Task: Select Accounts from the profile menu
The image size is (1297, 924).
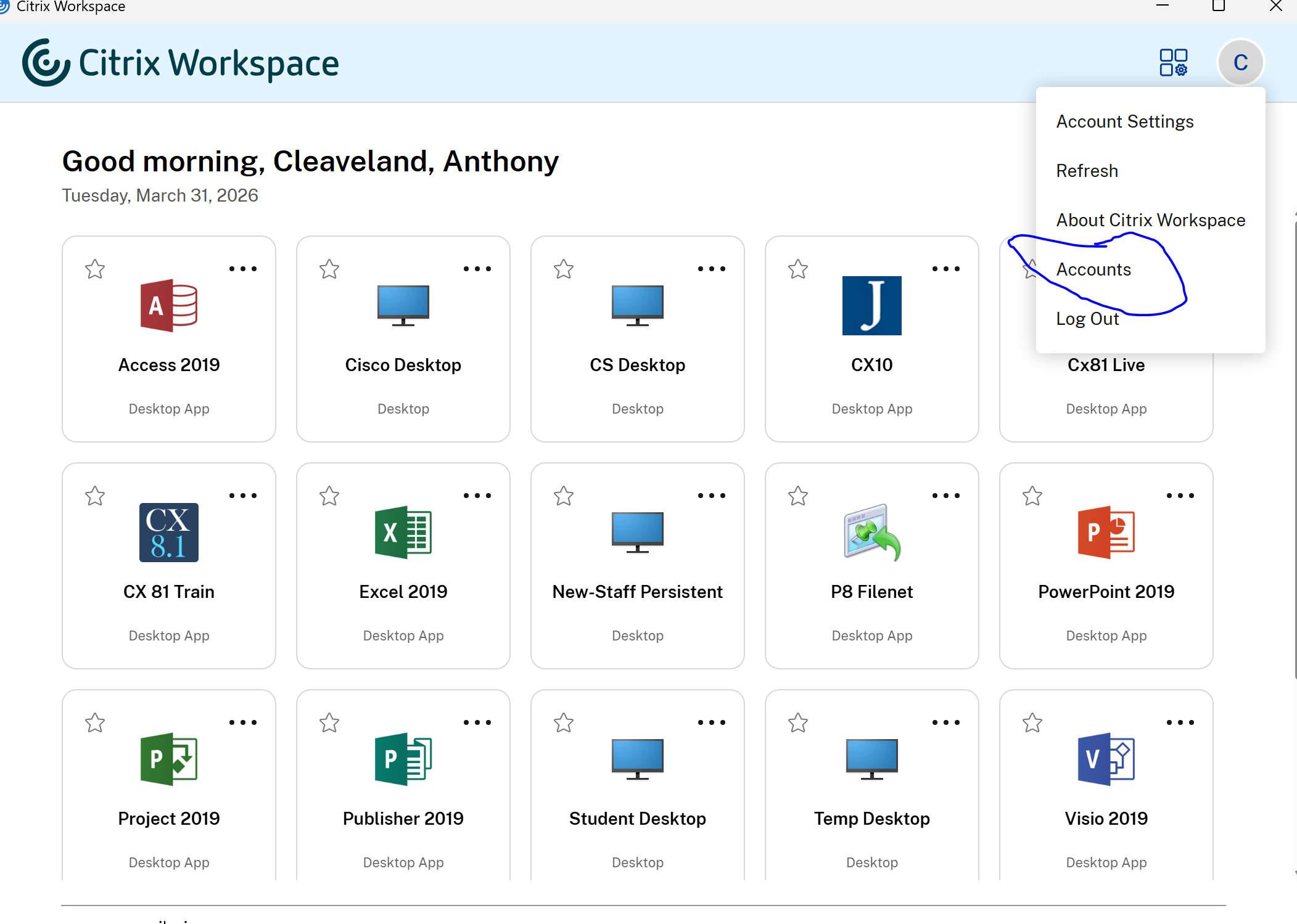Action: coord(1093,269)
